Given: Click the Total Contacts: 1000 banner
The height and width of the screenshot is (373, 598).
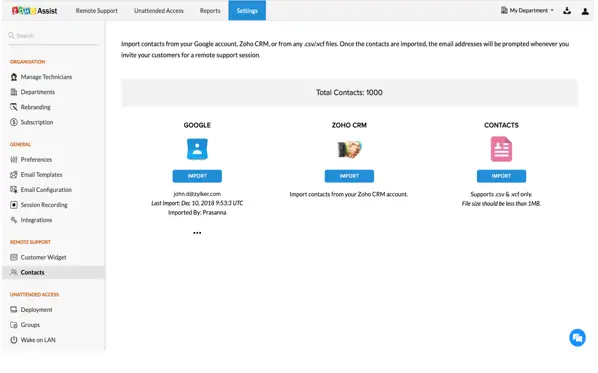Looking at the screenshot, I should tap(349, 93).
